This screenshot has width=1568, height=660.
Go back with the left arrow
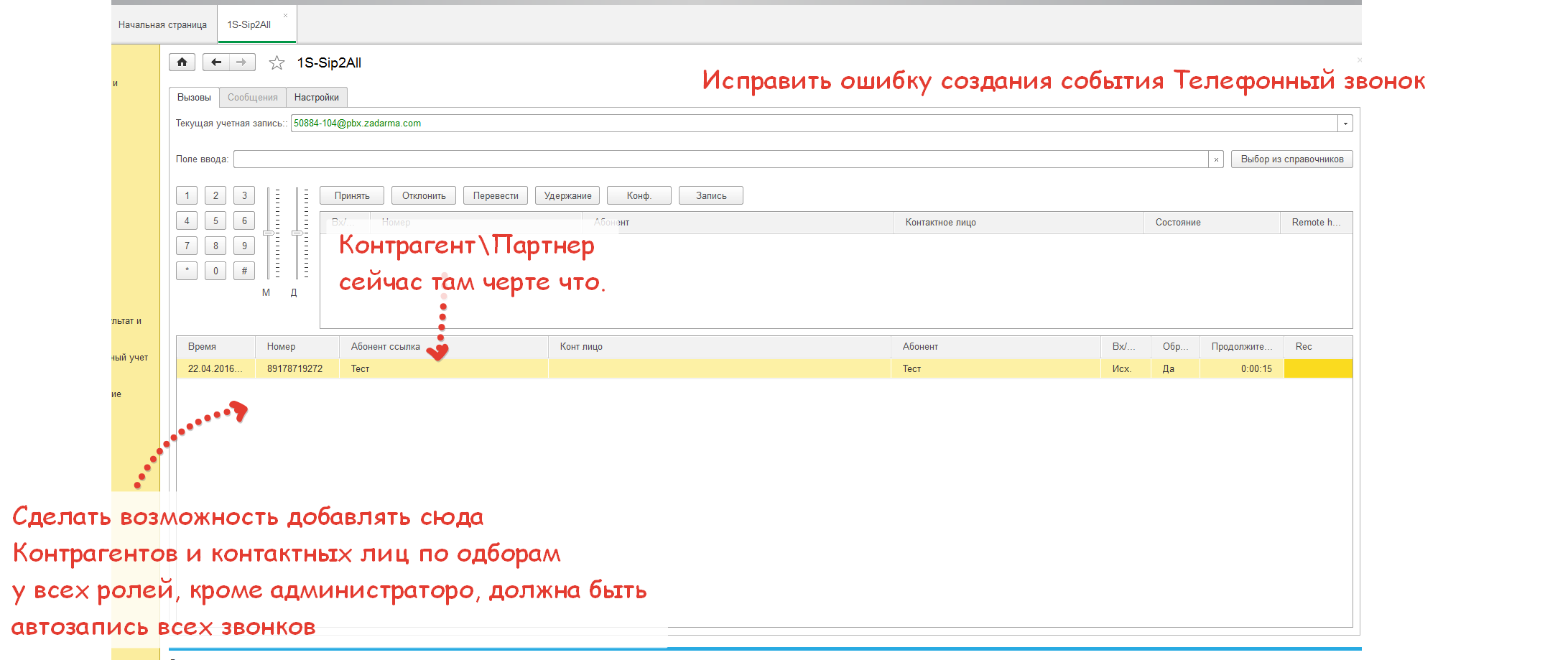point(216,62)
